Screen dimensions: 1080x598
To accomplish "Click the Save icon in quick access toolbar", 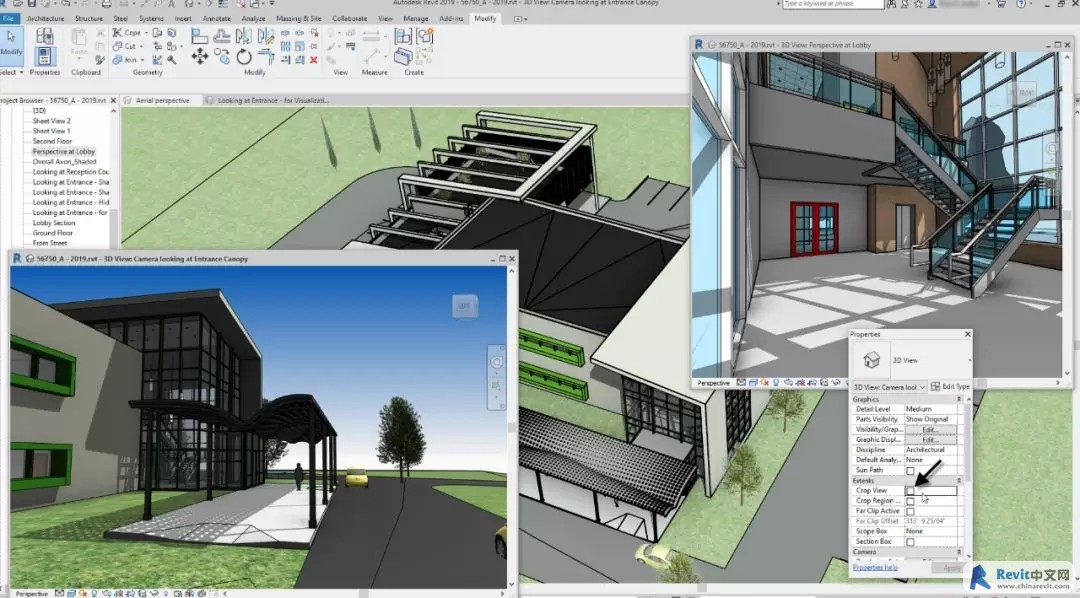I will coord(32,4).
